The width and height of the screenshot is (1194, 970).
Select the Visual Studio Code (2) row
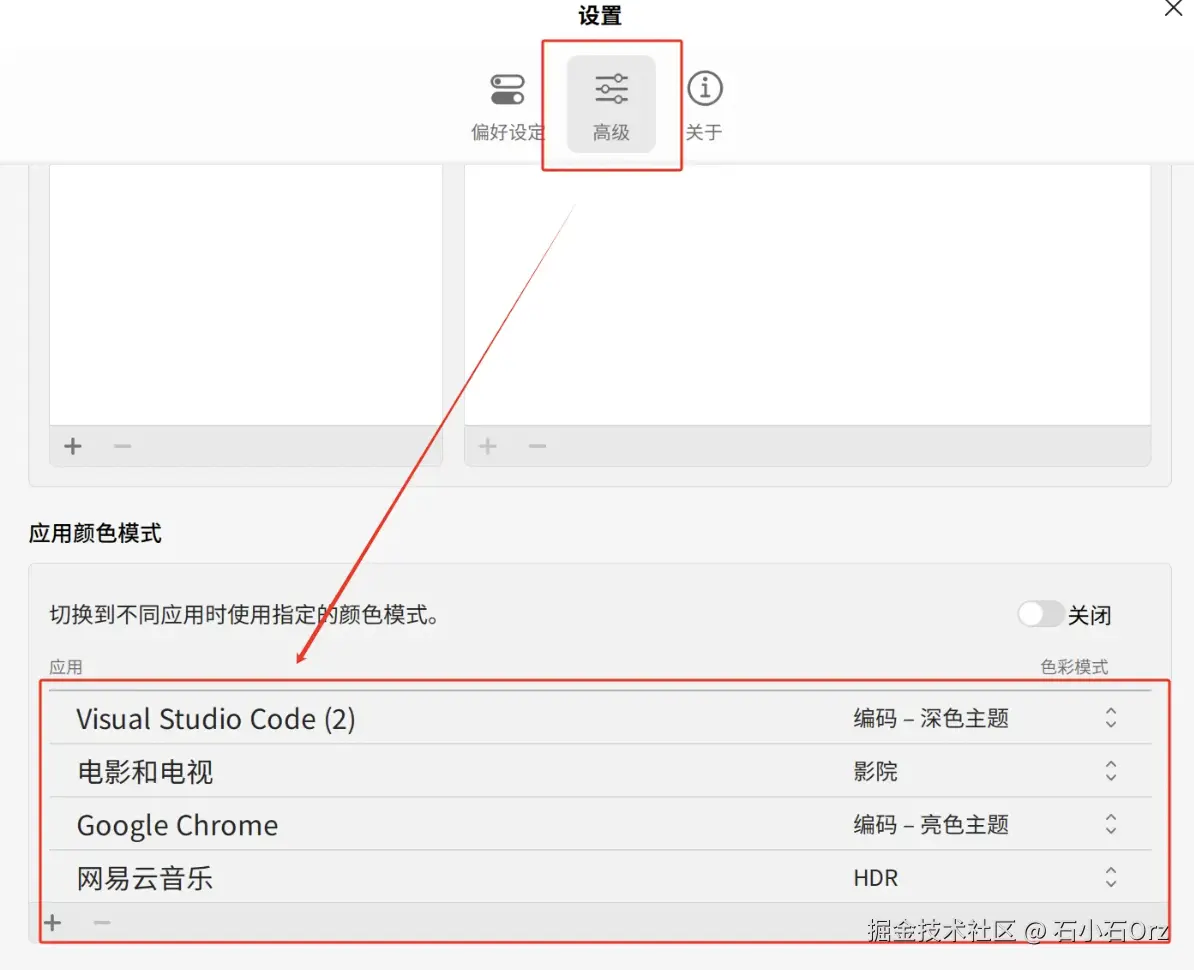[600, 718]
